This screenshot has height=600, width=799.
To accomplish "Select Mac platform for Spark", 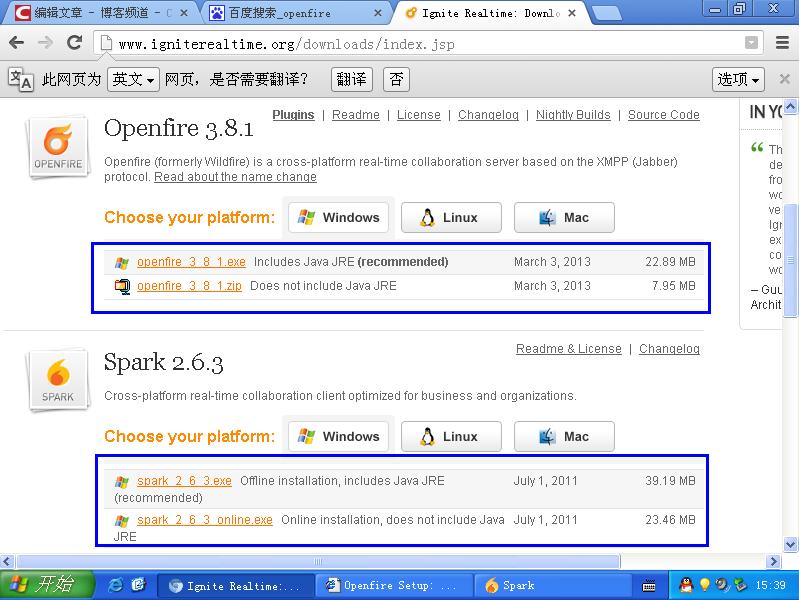I will [564, 437].
